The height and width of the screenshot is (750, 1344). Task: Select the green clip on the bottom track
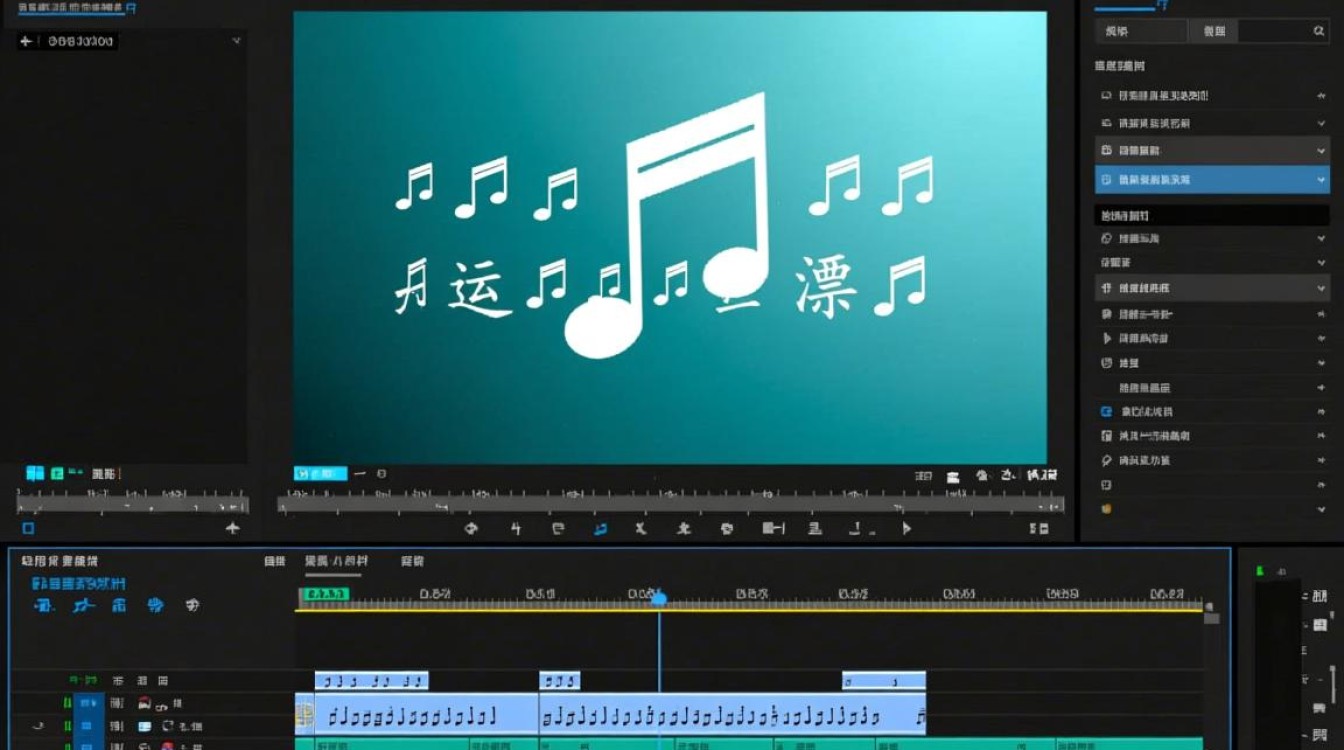point(749,744)
